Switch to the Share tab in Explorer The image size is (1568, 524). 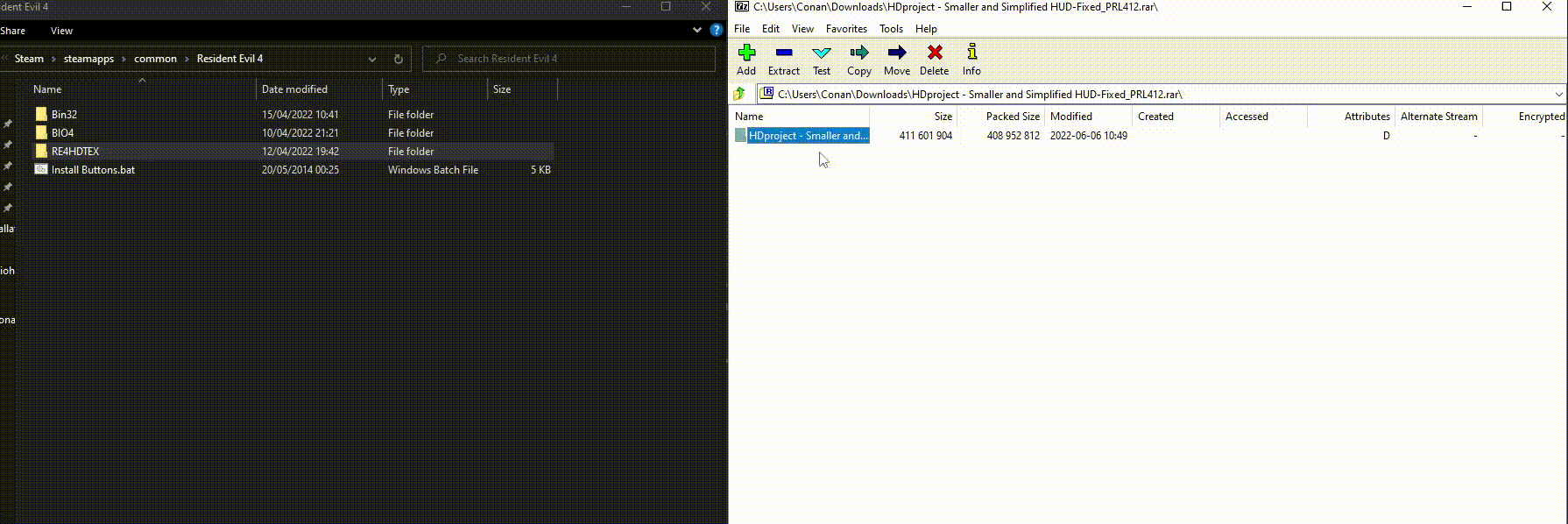[x=13, y=31]
